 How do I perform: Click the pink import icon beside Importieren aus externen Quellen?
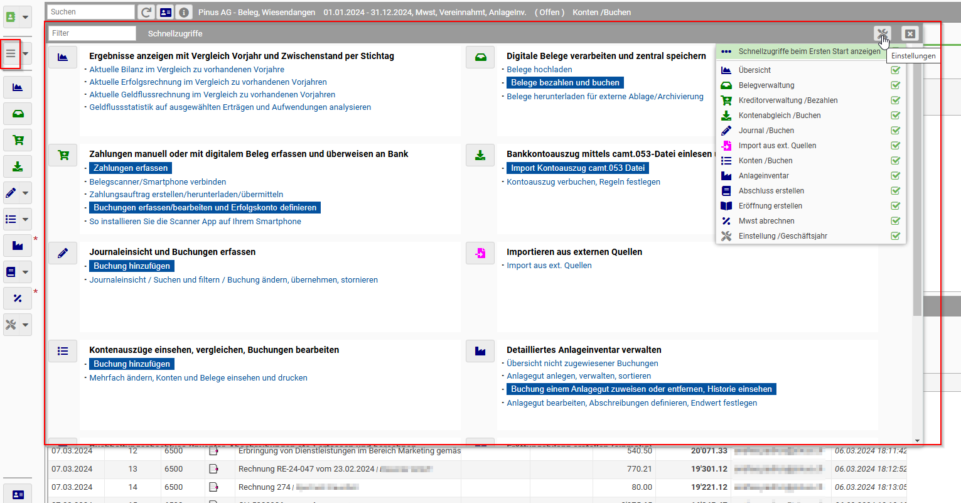pos(480,253)
